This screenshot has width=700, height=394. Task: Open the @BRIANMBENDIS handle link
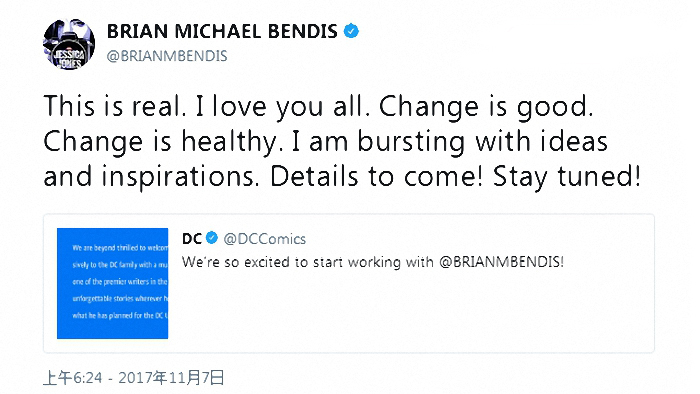point(167,56)
